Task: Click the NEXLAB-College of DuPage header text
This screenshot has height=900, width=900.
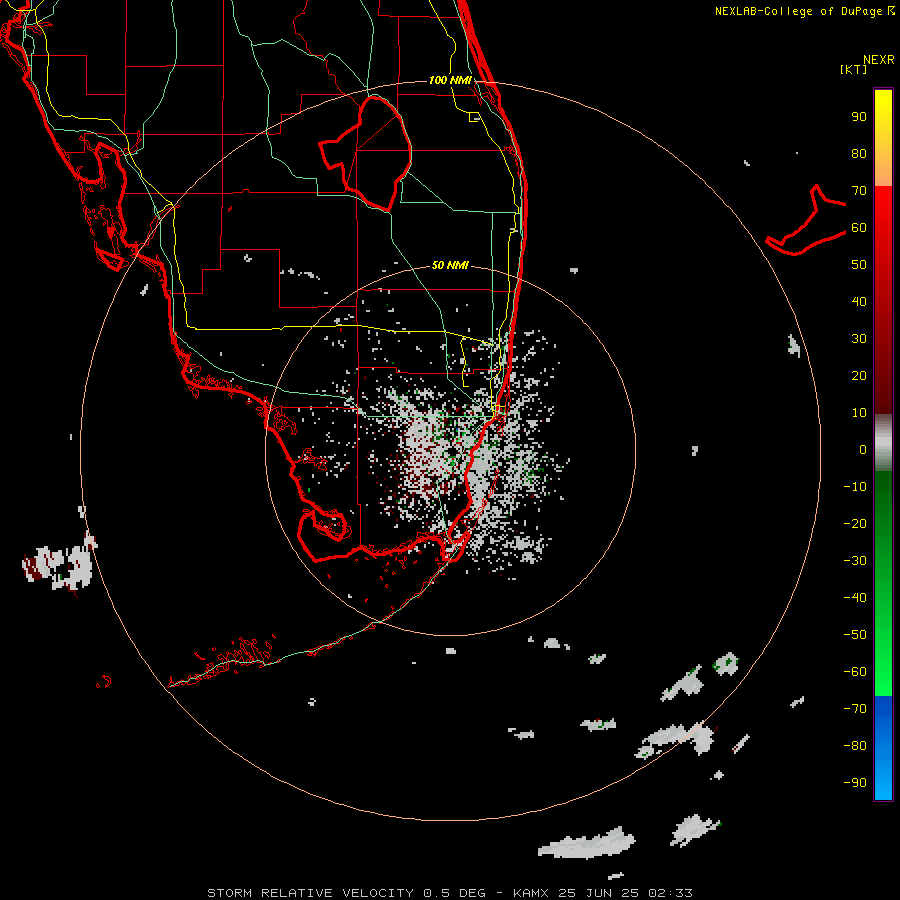Action: (x=804, y=11)
